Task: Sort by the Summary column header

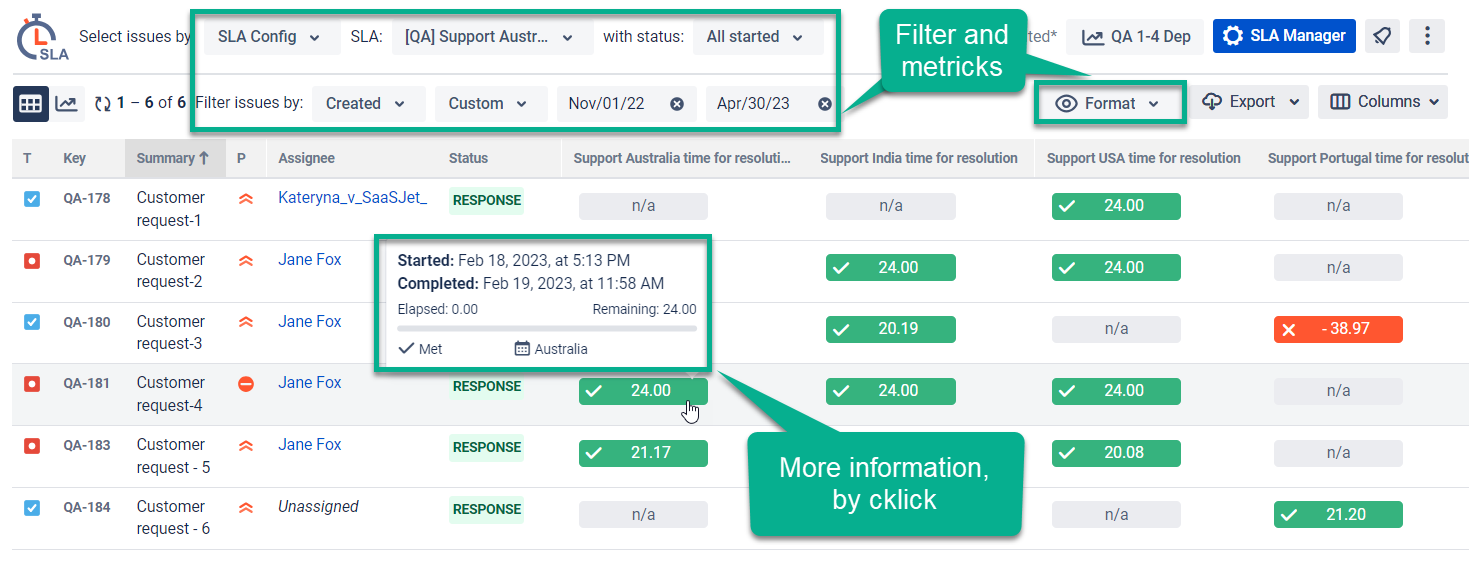Action: (173, 158)
